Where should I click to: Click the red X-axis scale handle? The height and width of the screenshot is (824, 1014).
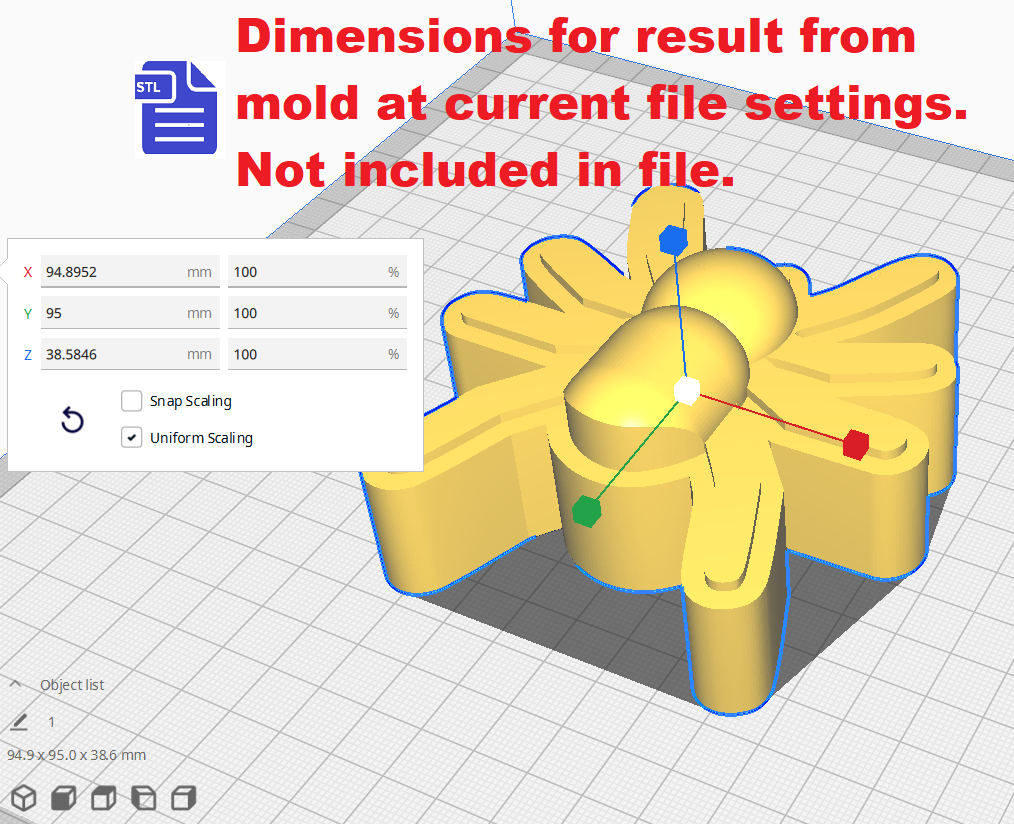pyautogui.click(x=855, y=444)
